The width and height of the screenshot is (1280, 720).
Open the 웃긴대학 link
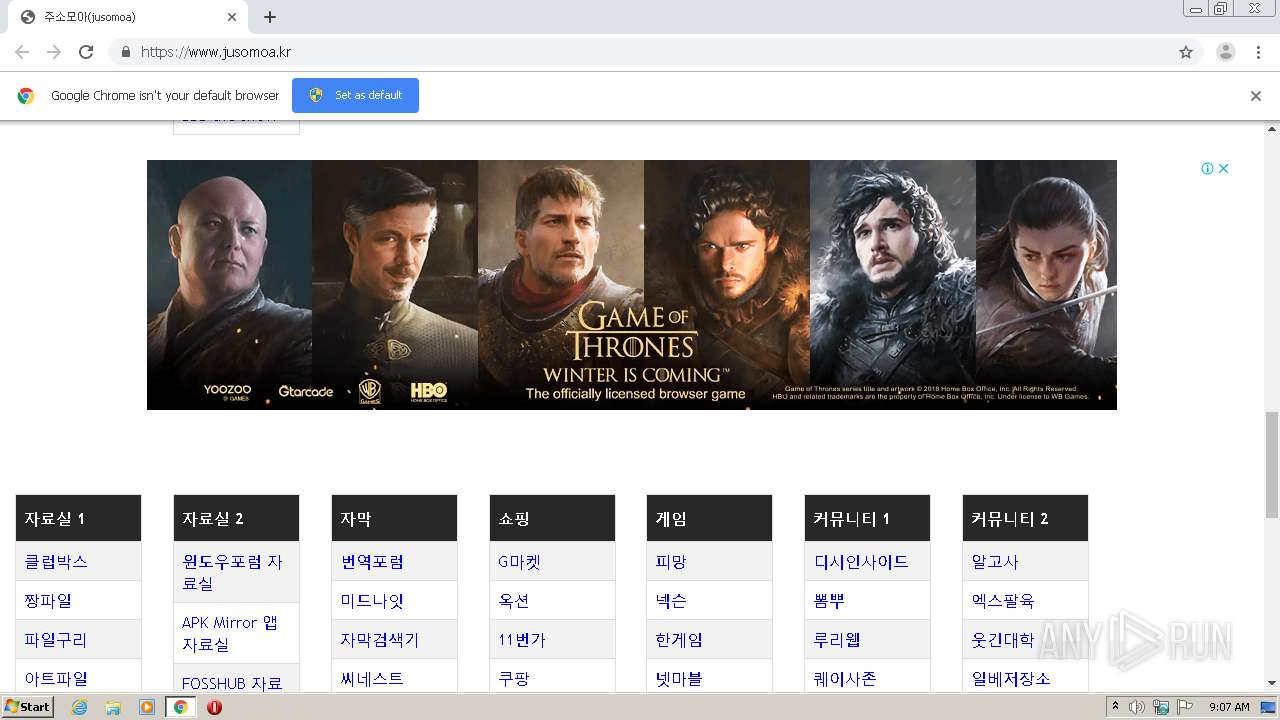[1003, 640]
